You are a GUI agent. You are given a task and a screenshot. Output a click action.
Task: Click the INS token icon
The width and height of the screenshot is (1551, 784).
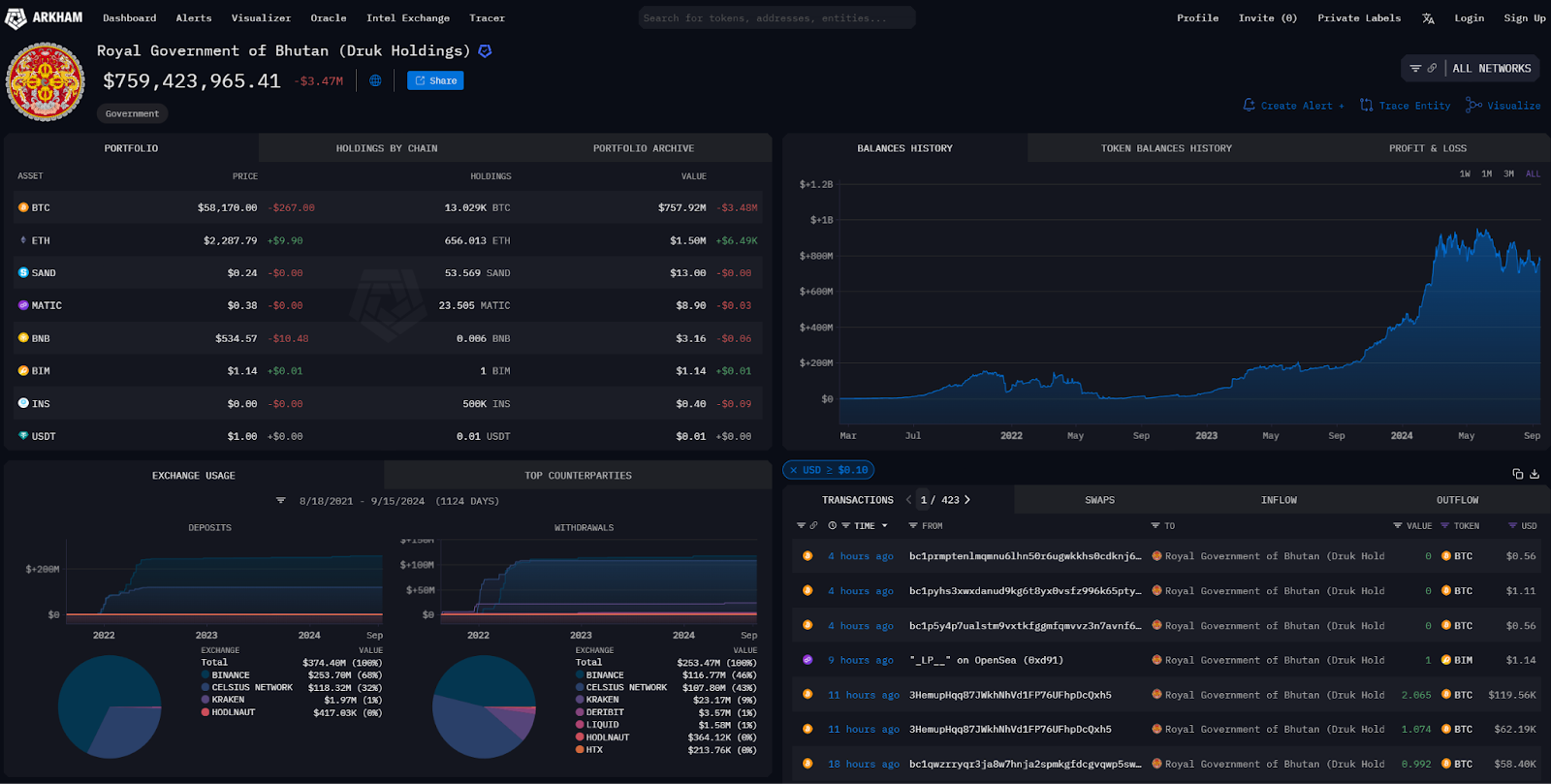pyautogui.click(x=23, y=403)
